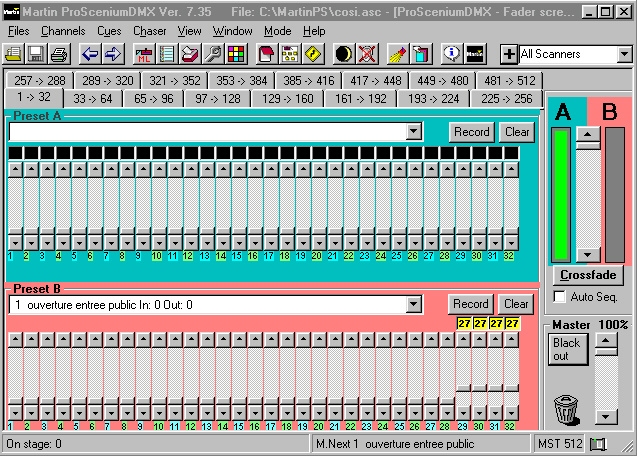Go back with the blue left arrow
Viewport: 637px width, 456px height.
coord(89,54)
